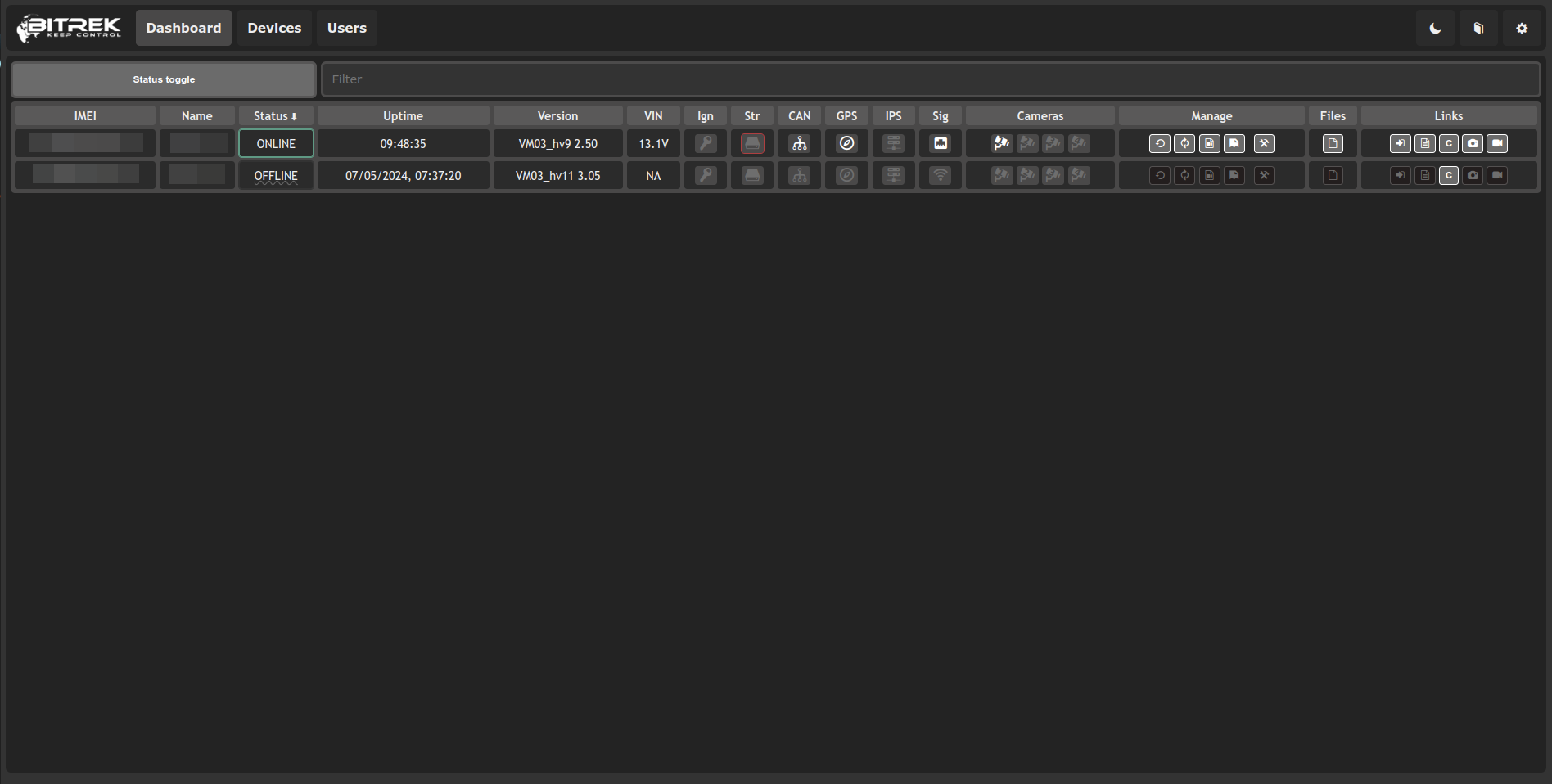Click the Version column header
This screenshot has height=784, width=1552.
click(557, 116)
